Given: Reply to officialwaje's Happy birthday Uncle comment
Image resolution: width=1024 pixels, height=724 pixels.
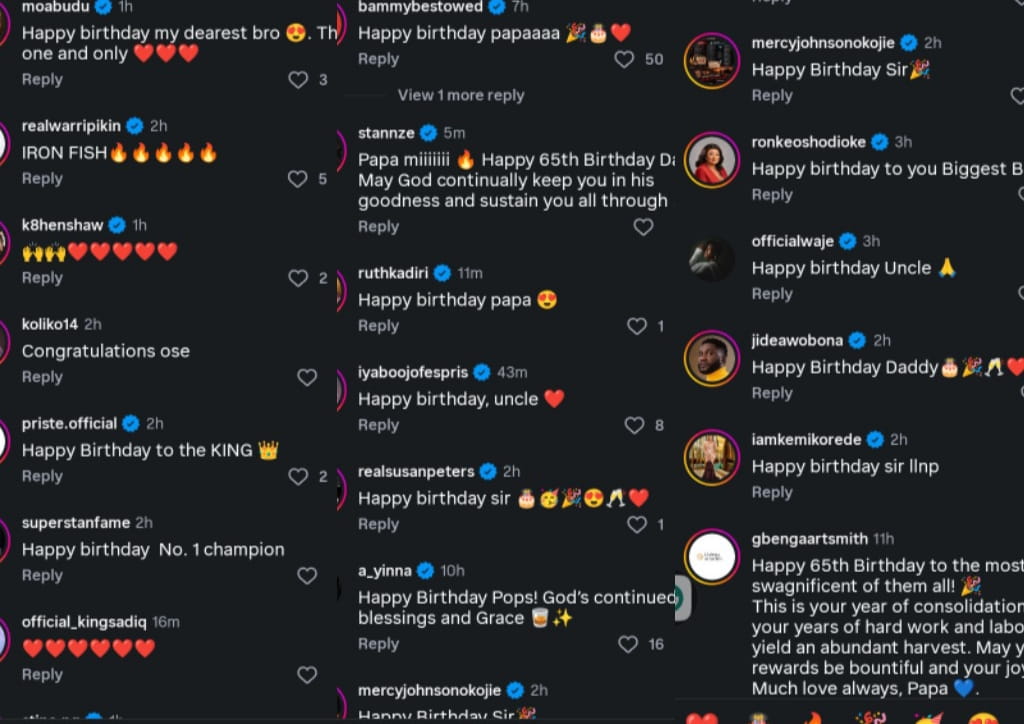Looking at the screenshot, I should (x=772, y=294).
